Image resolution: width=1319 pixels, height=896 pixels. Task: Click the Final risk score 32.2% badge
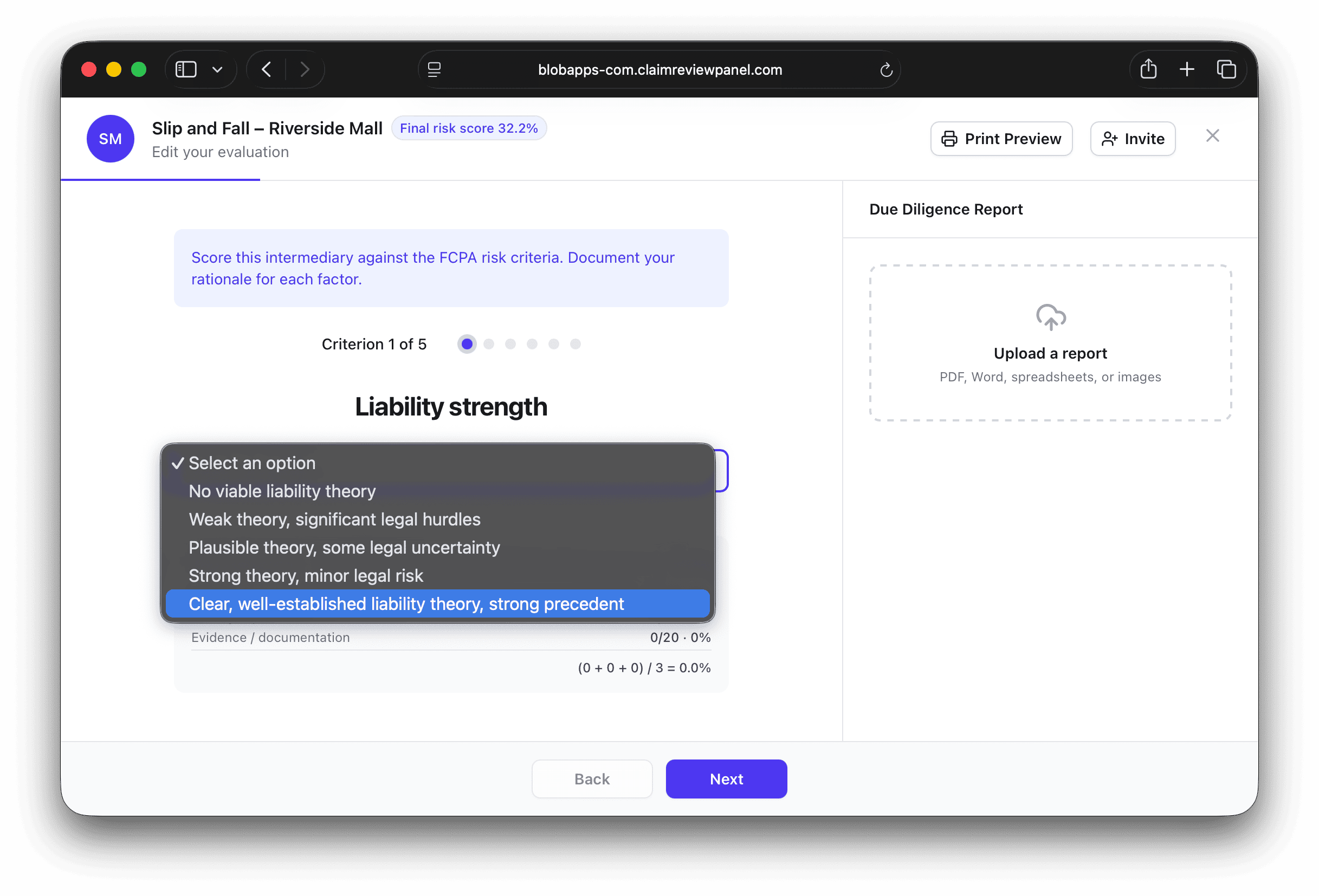pyautogui.click(x=469, y=128)
